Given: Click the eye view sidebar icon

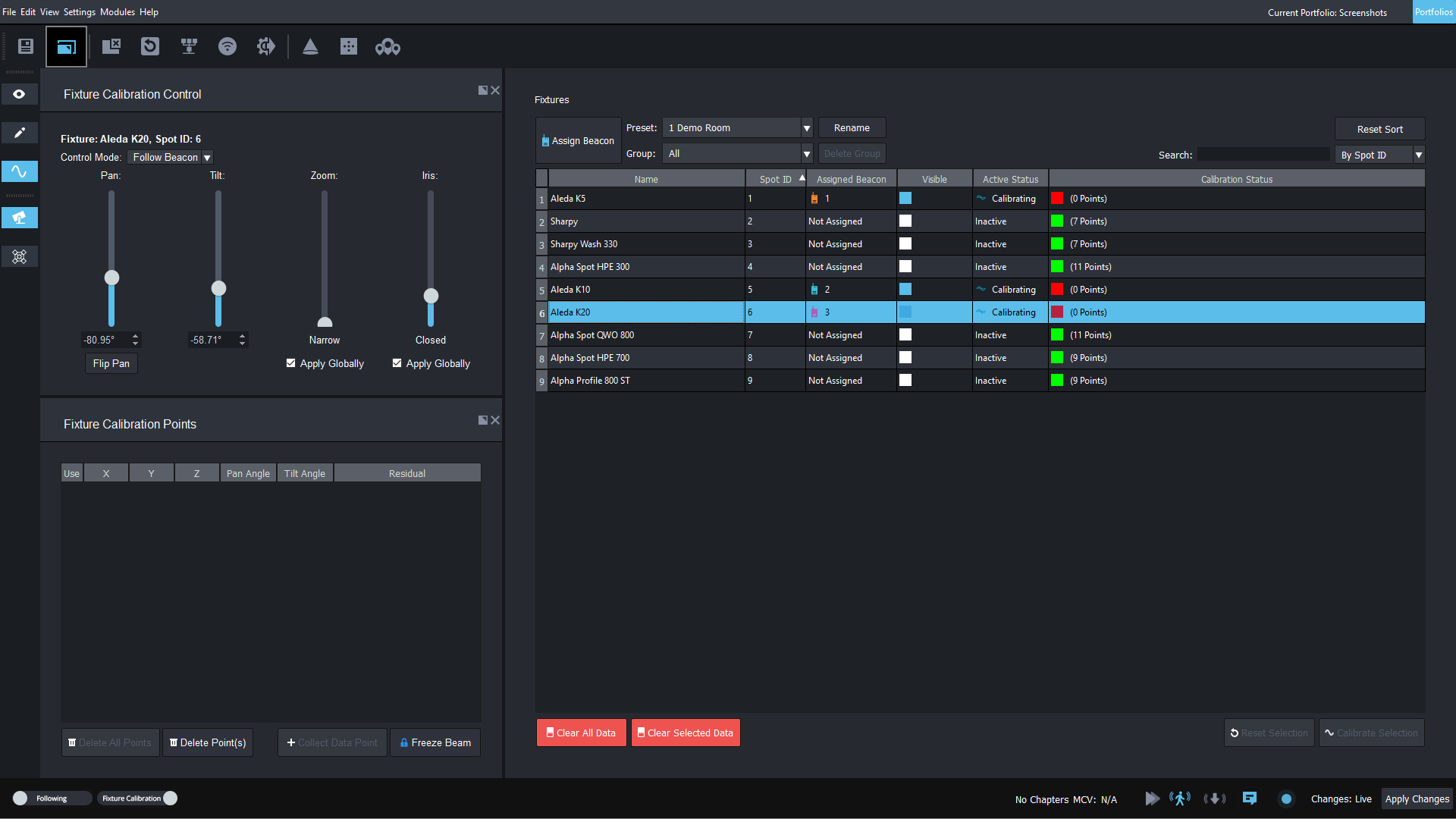Looking at the screenshot, I should tap(20, 94).
